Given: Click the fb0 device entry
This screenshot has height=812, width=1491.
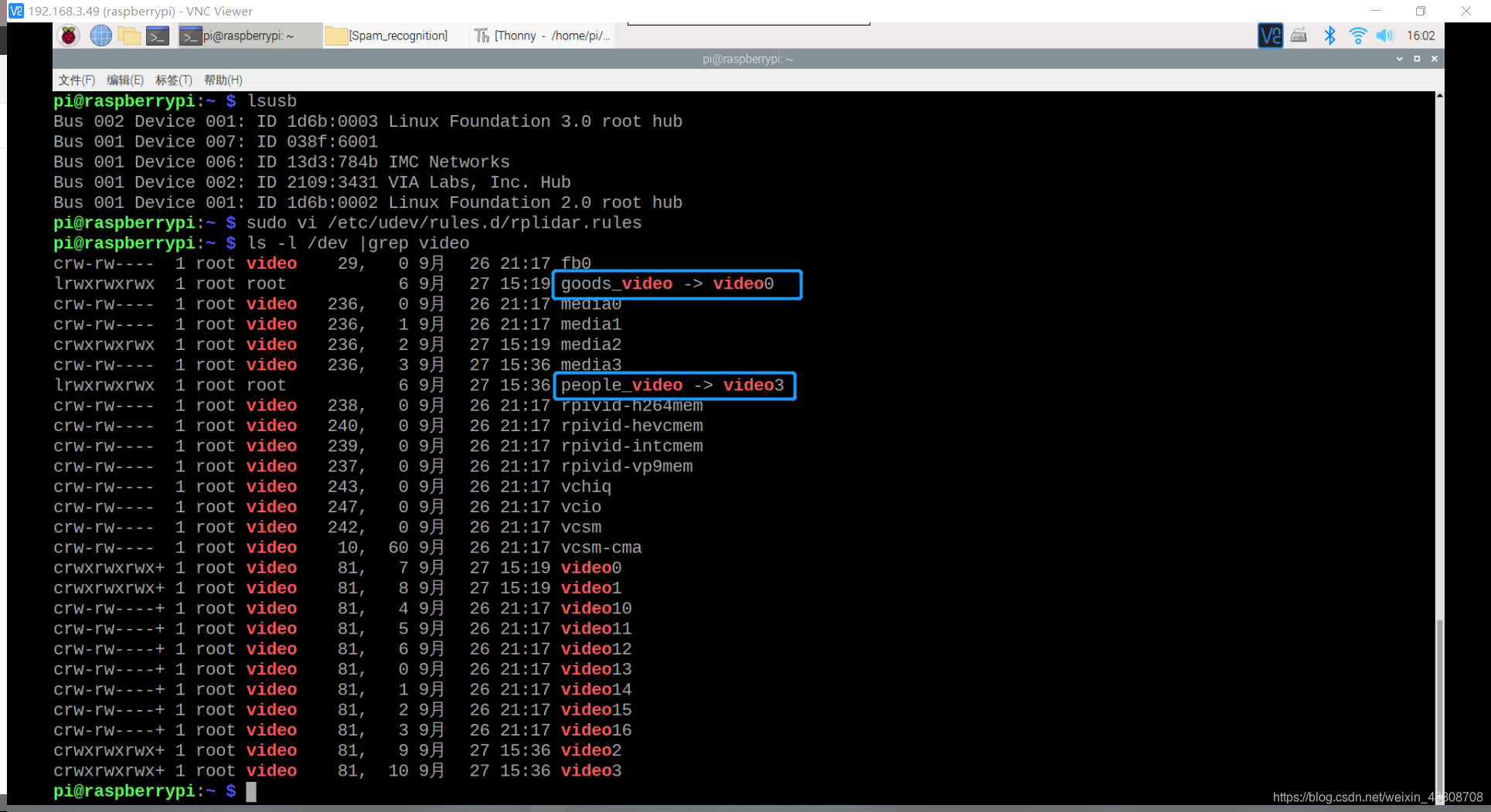Looking at the screenshot, I should click(576, 263).
